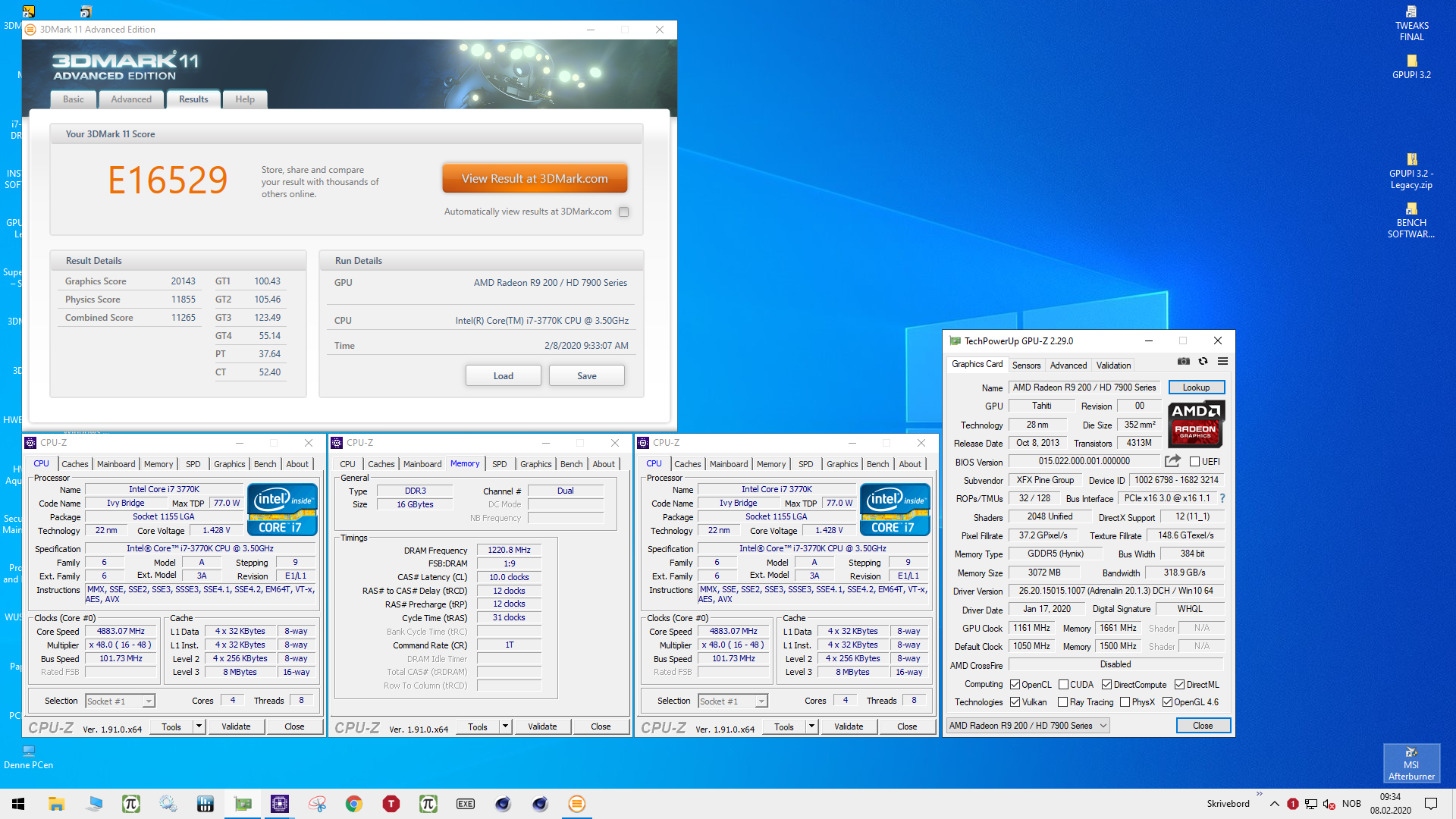Click the Close button in GPU-Z
The width and height of the screenshot is (1456, 819).
1203,726
